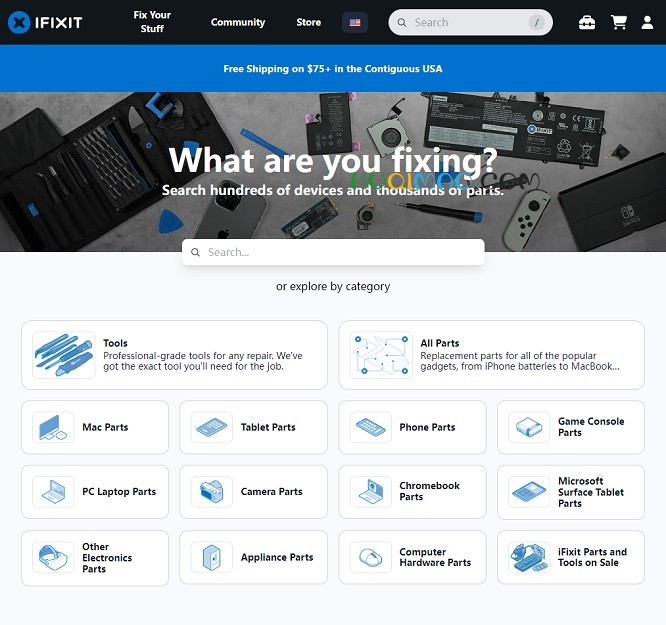
Task: Open Chromebook Parts category
Action: tap(412, 492)
